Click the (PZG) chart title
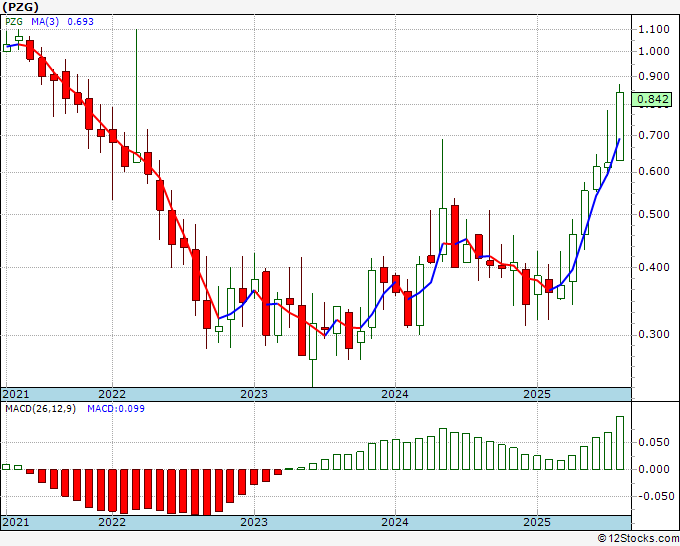 tap(20, 7)
